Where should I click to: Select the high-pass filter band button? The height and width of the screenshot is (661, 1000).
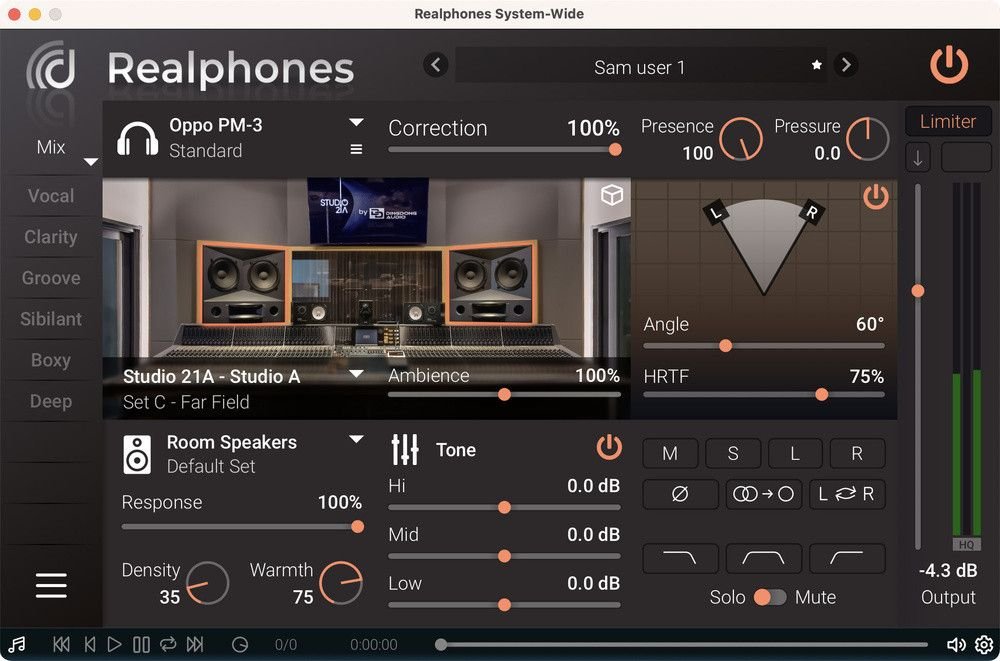click(847, 558)
